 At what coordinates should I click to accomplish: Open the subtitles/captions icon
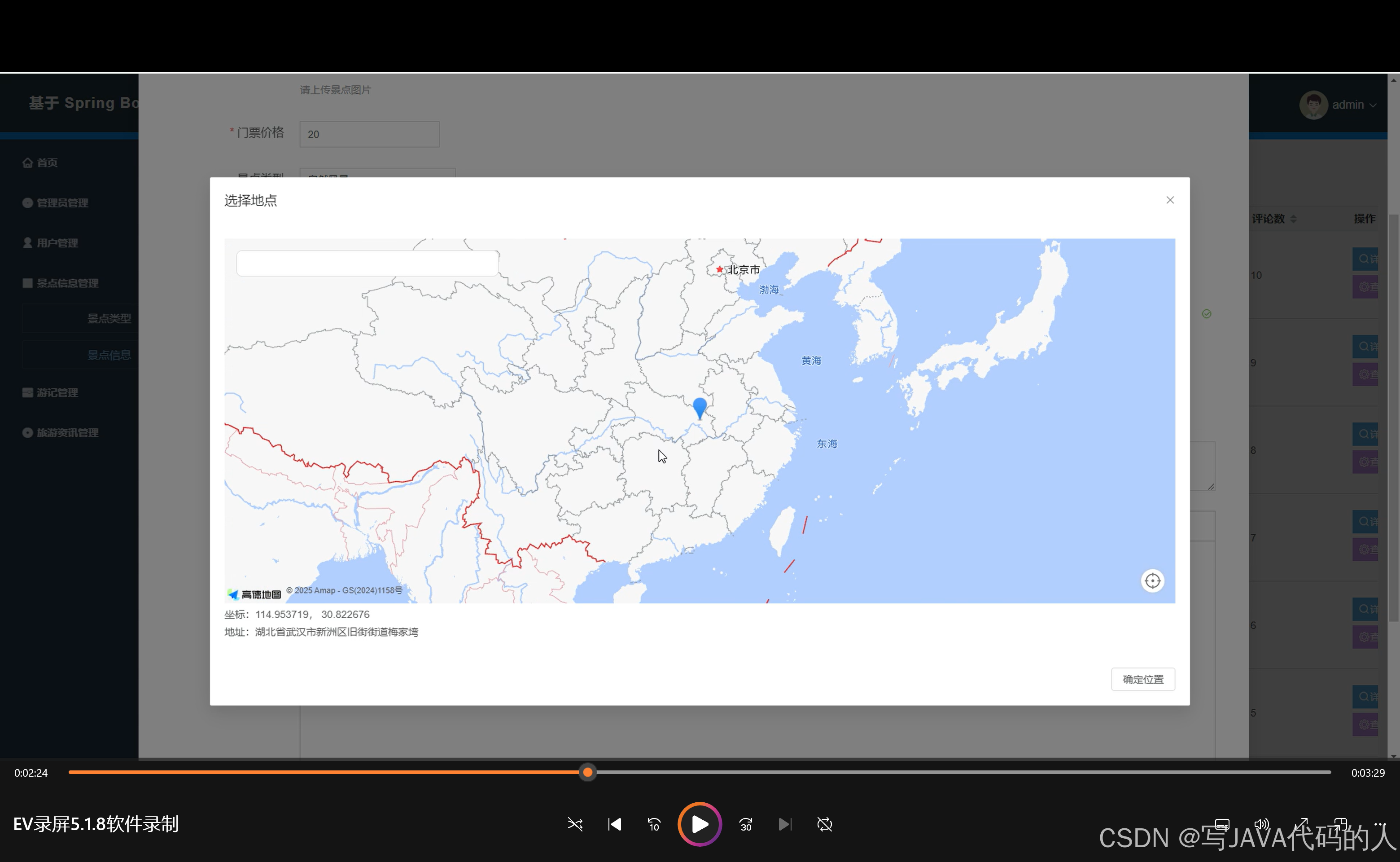[1222, 824]
